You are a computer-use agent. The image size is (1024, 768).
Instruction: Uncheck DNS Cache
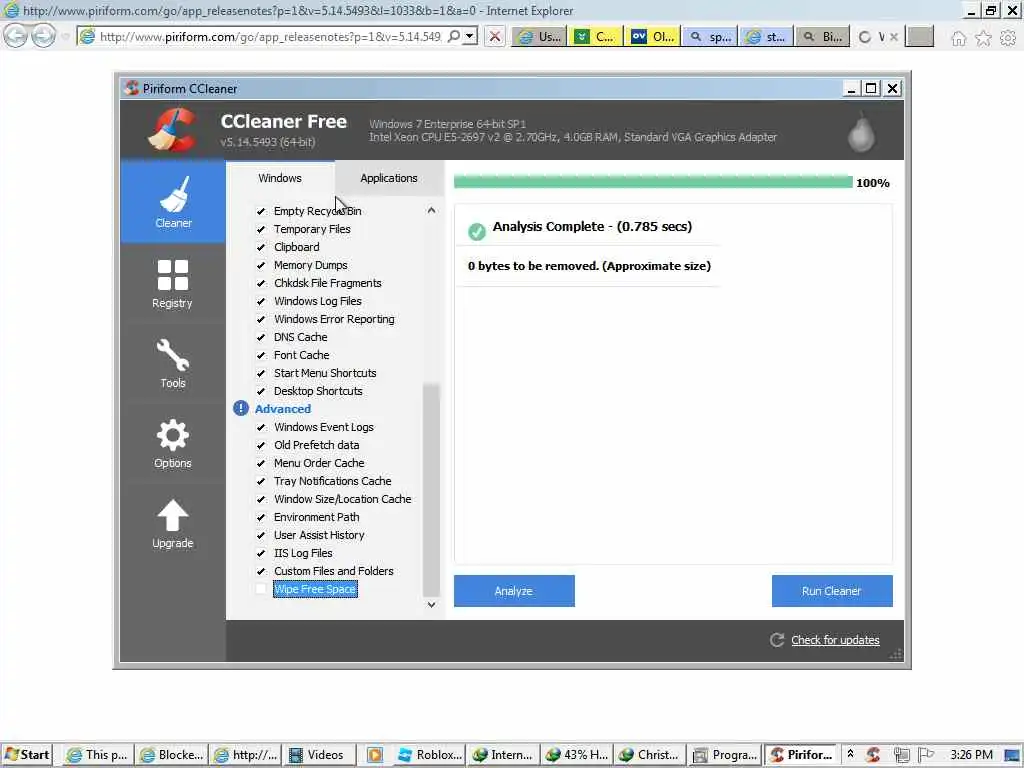pyautogui.click(x=261, y=337)
